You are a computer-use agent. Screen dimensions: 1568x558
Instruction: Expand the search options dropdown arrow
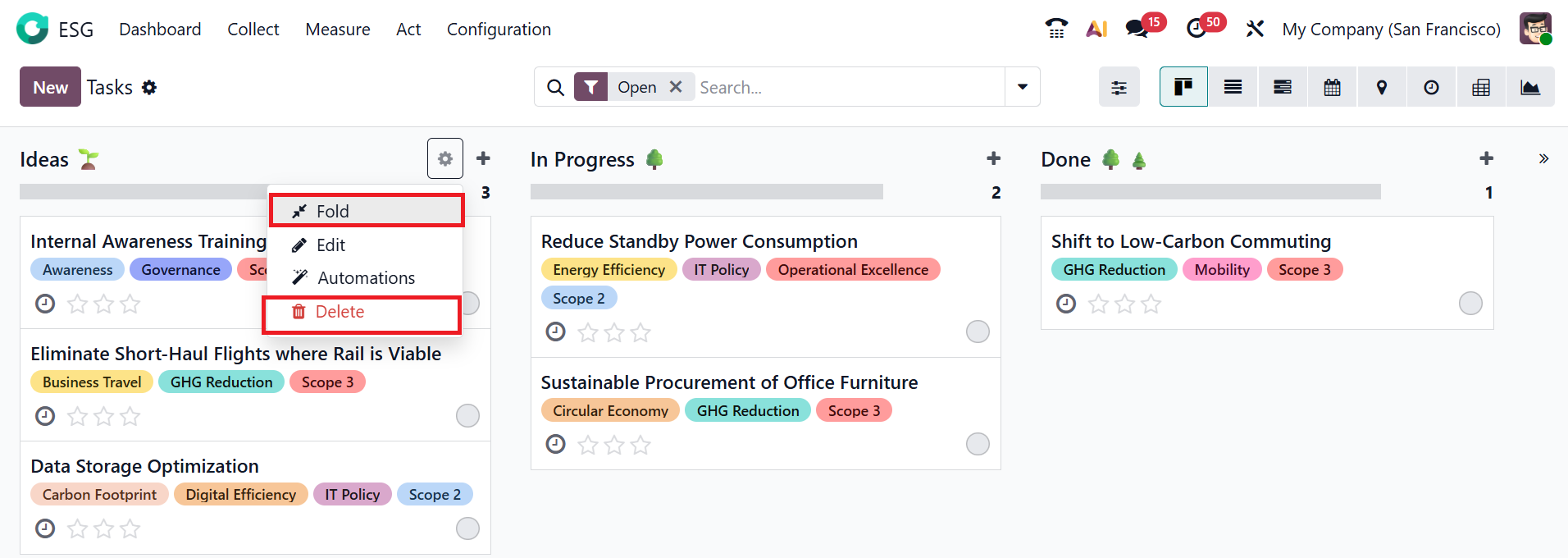(x=1022, y=87)
